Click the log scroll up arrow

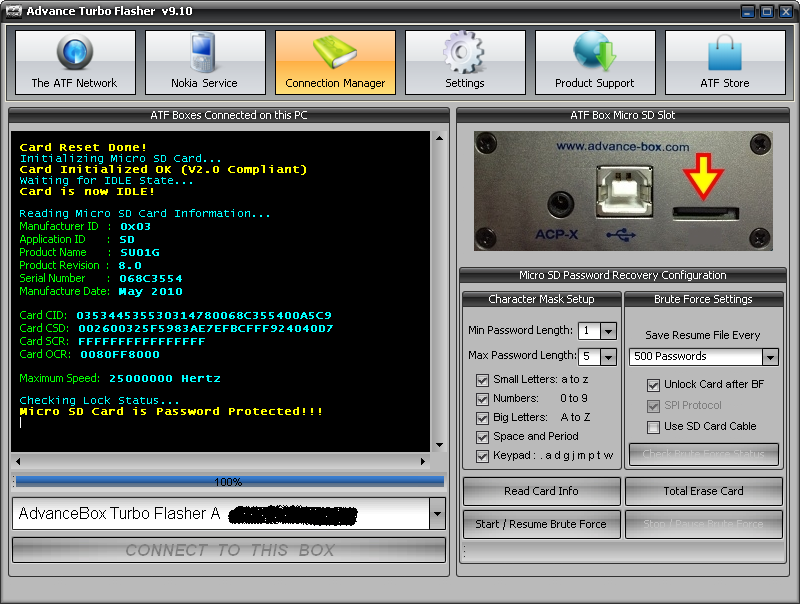pyautogui.click(x=439, y=138)
